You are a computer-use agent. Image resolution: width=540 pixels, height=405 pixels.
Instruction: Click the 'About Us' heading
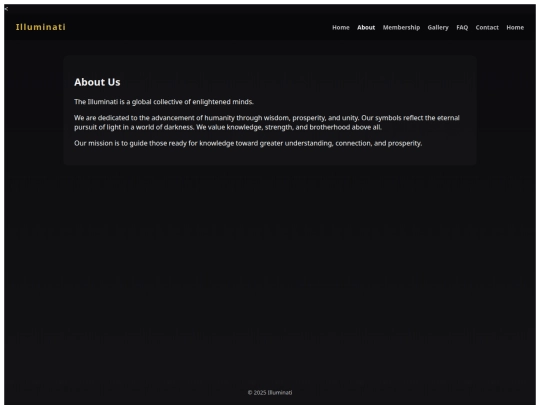click(x=97, y=82)
